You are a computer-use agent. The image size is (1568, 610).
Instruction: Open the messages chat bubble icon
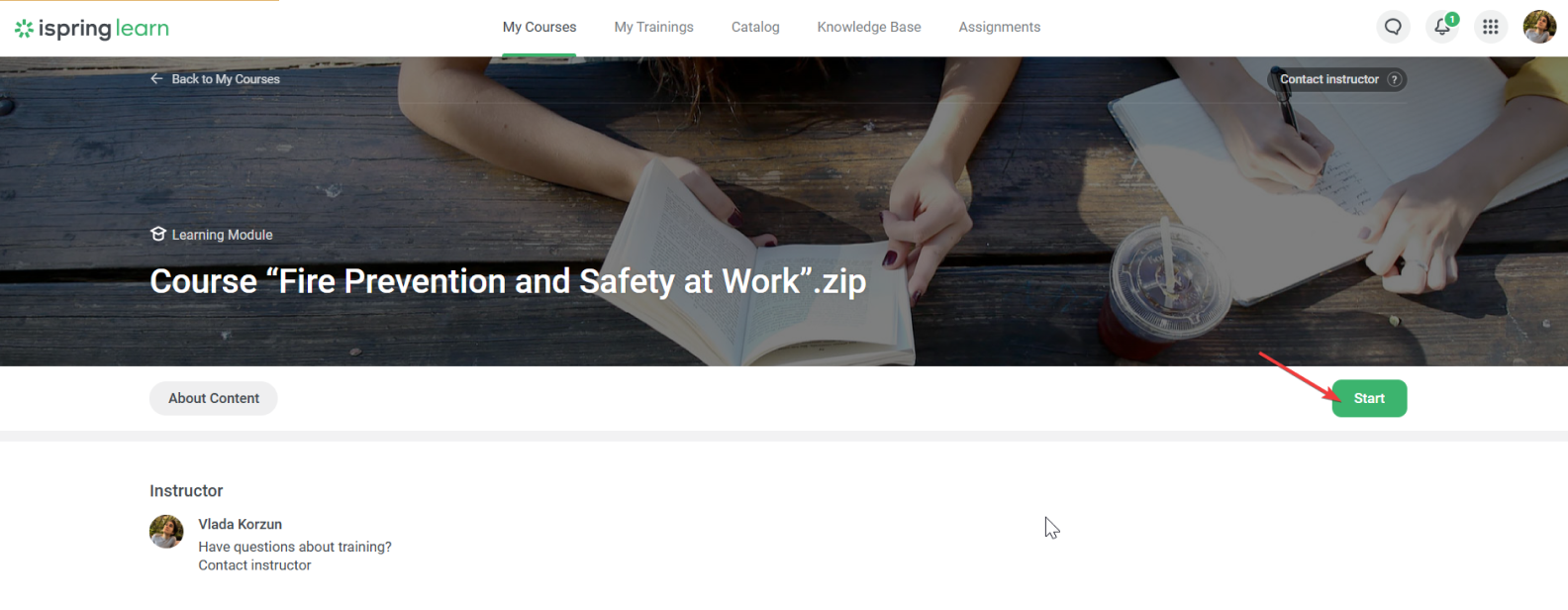(1393, 27)
